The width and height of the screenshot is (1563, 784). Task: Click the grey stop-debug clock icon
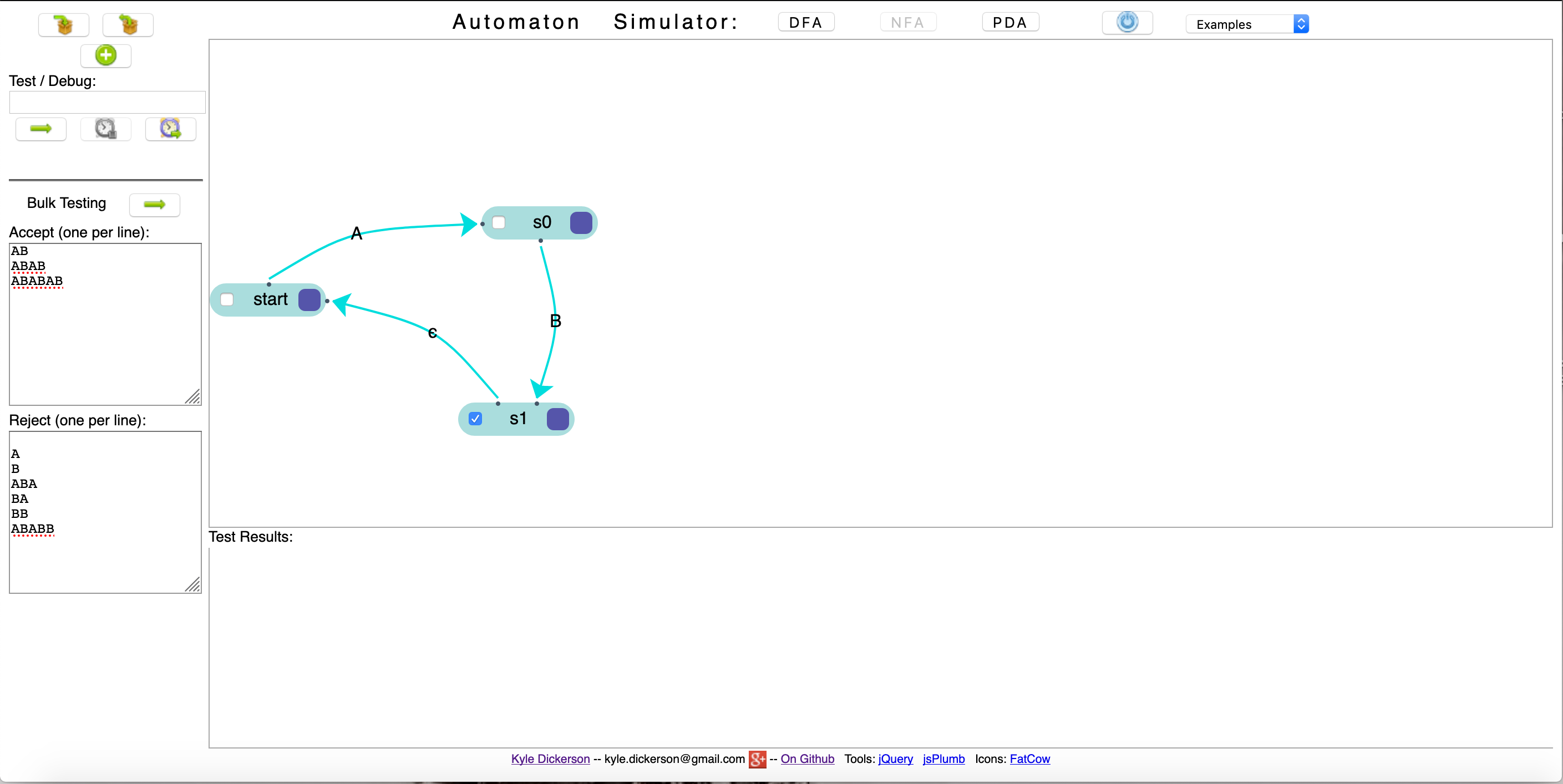[105, 129]
